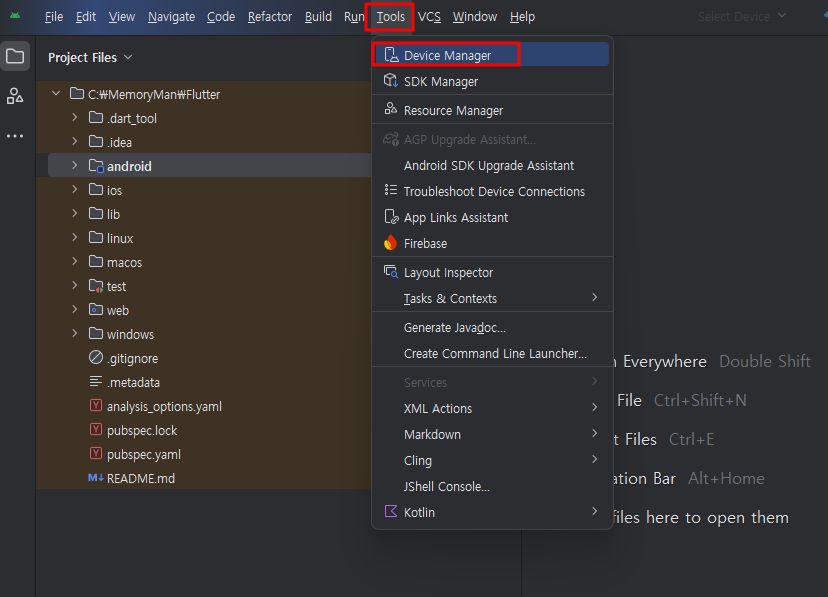
Task: Click the lib folder icon
Action: tap(96, 213)
